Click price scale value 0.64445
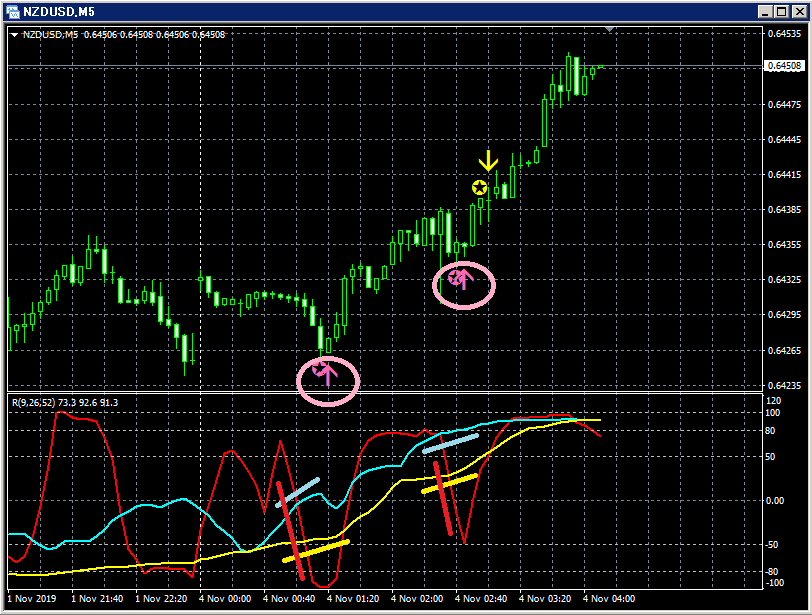 (784, 140)
